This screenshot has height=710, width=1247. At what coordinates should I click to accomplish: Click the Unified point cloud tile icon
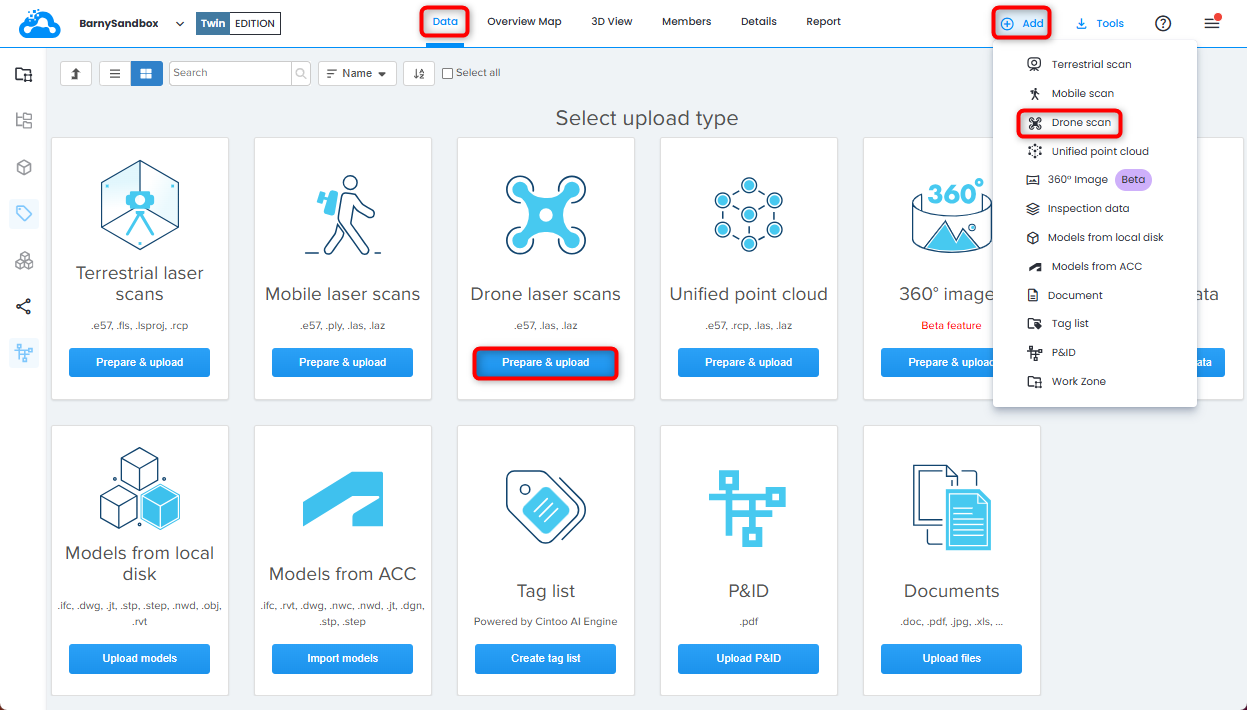click(x=749, y=214)
